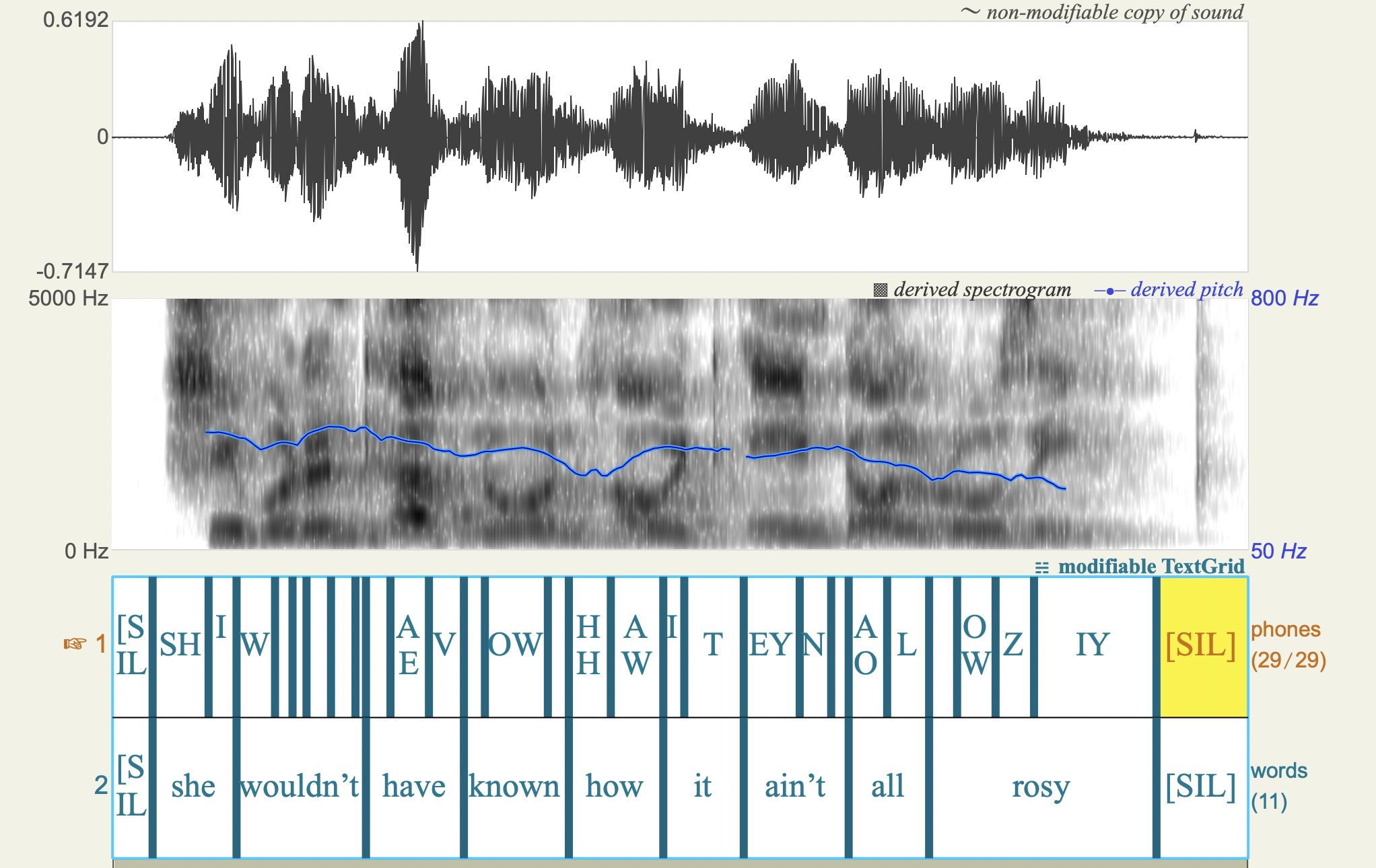Click the -0.7147 waveform minimum amplitude label

point(72,272)
